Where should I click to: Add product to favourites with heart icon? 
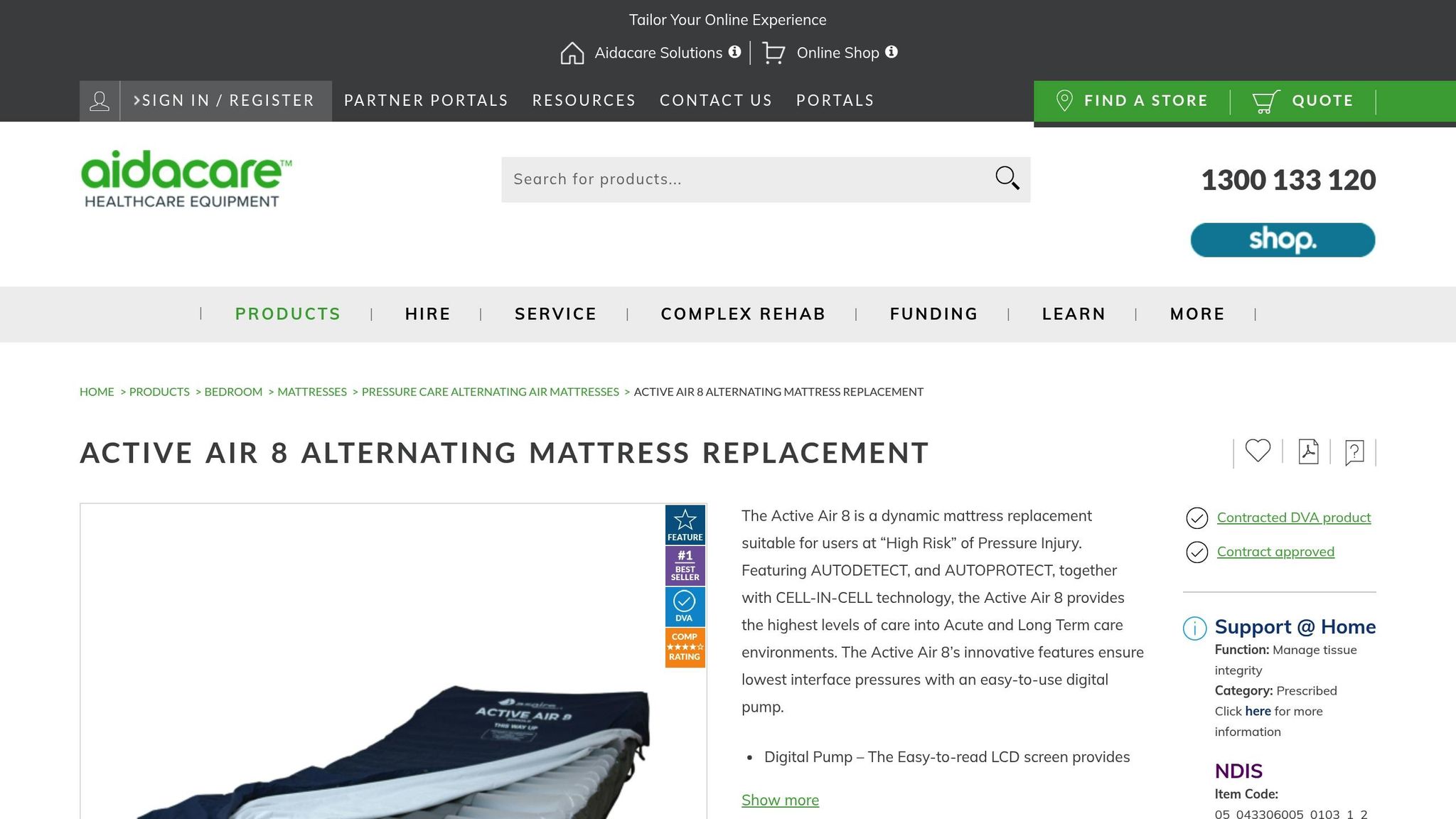click(1258, 451)
